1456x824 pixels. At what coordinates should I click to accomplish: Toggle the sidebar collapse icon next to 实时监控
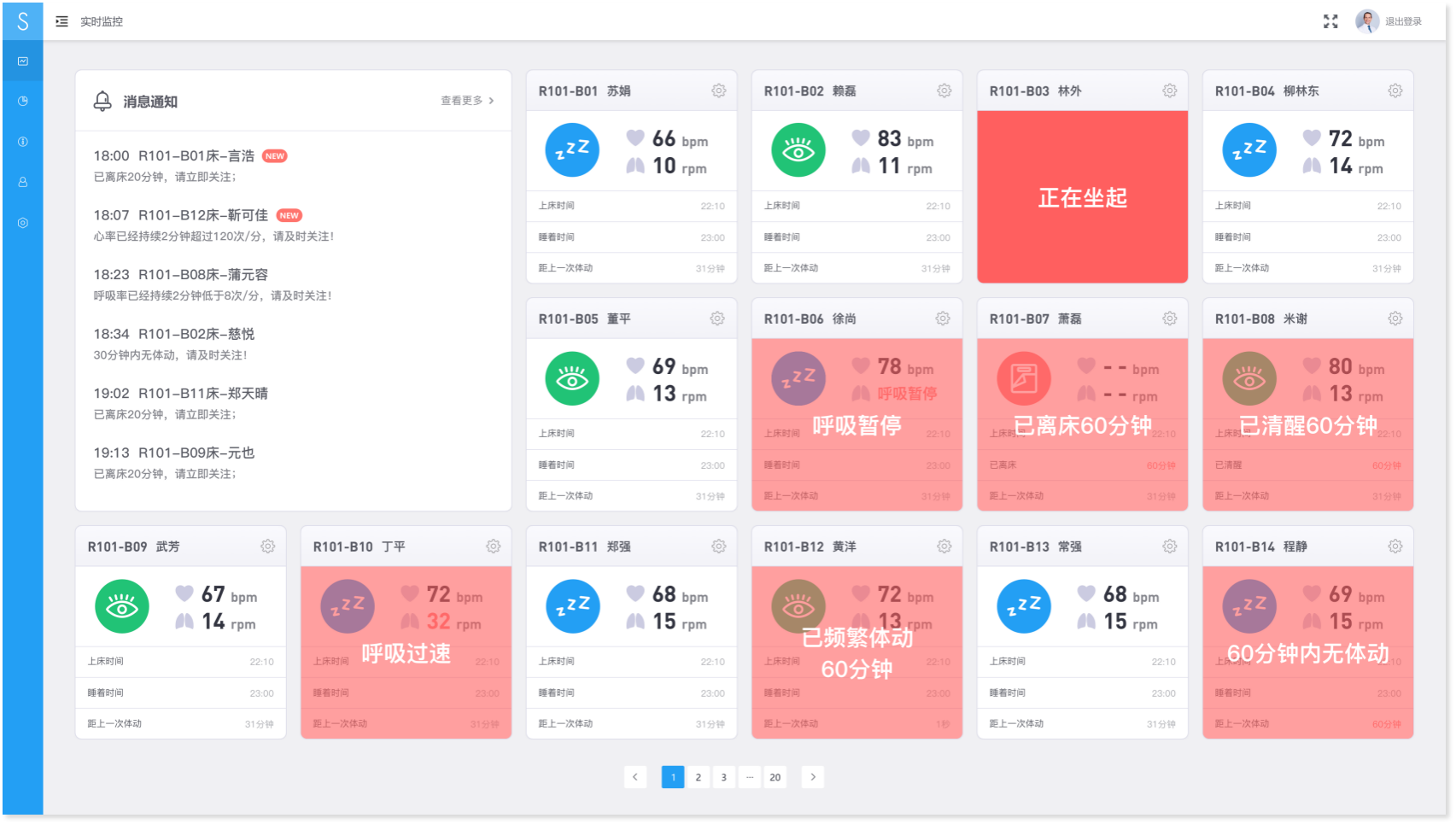pyautogui.click(x=60, y=21)
